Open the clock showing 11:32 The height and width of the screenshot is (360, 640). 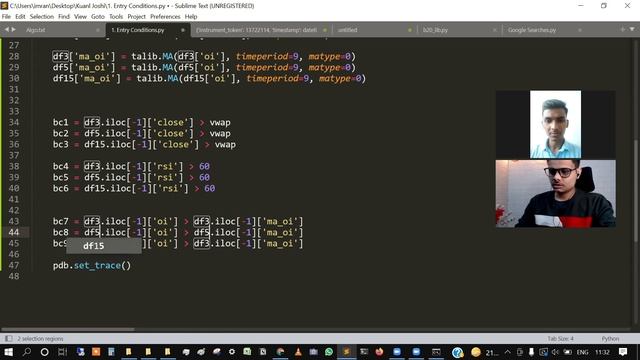pos(602,352)
